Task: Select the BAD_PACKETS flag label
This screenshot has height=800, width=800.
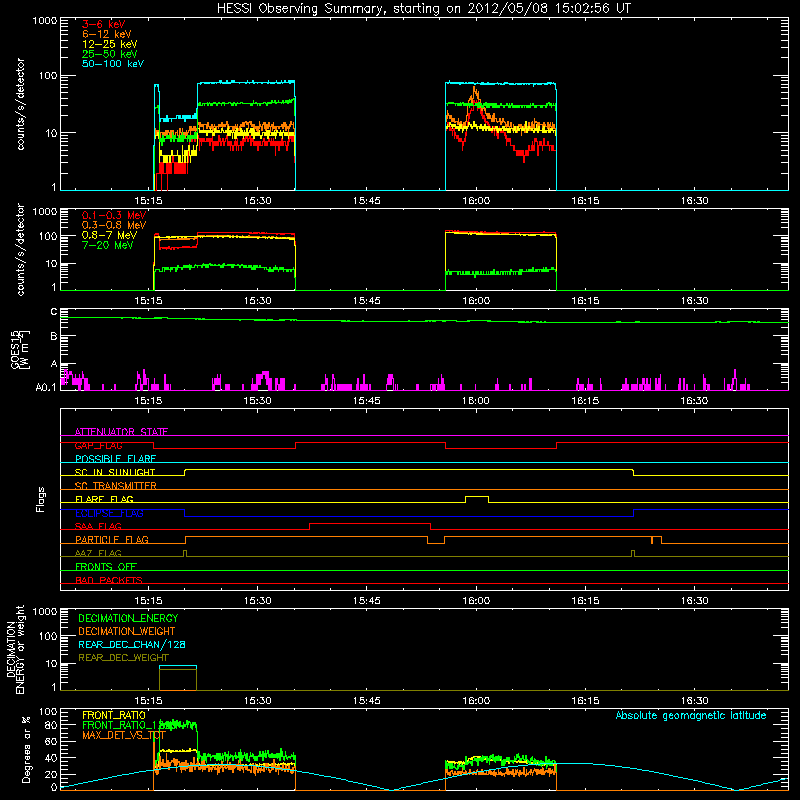Action: tap(109, 580)
